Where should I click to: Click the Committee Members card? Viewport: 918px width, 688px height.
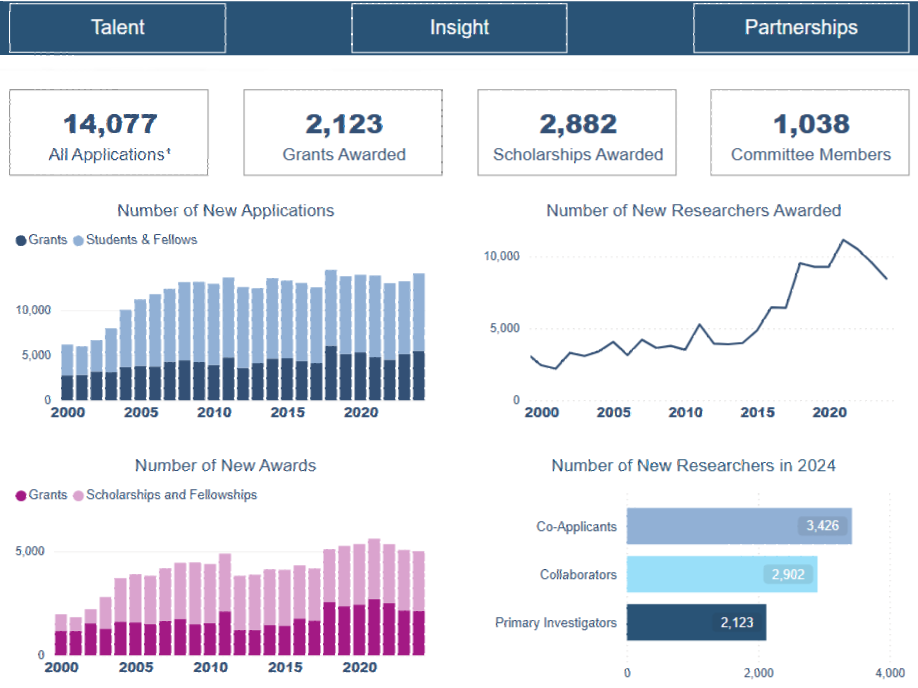(810, 133)
